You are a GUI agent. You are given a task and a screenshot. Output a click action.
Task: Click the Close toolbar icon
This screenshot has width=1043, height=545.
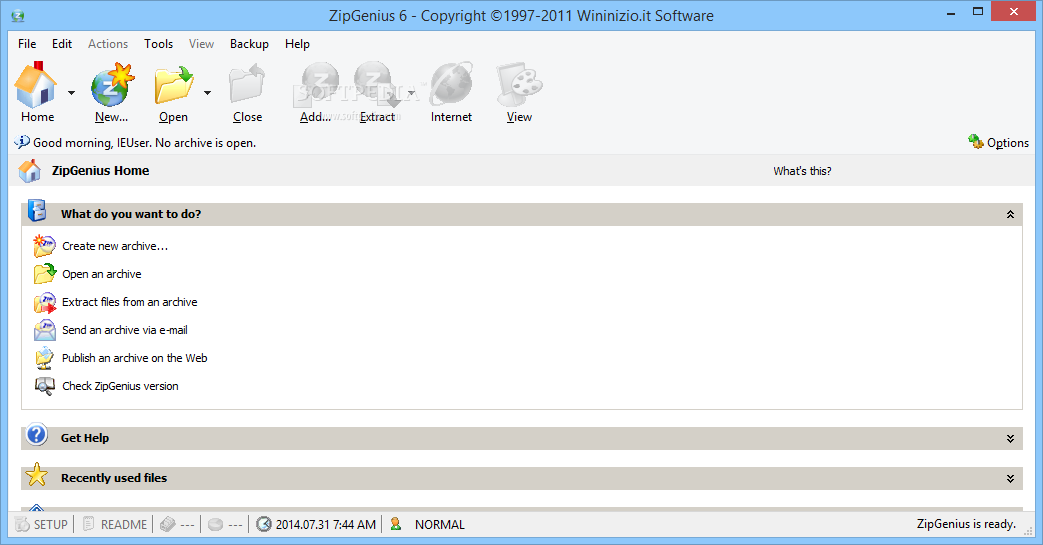pos(247,85)
